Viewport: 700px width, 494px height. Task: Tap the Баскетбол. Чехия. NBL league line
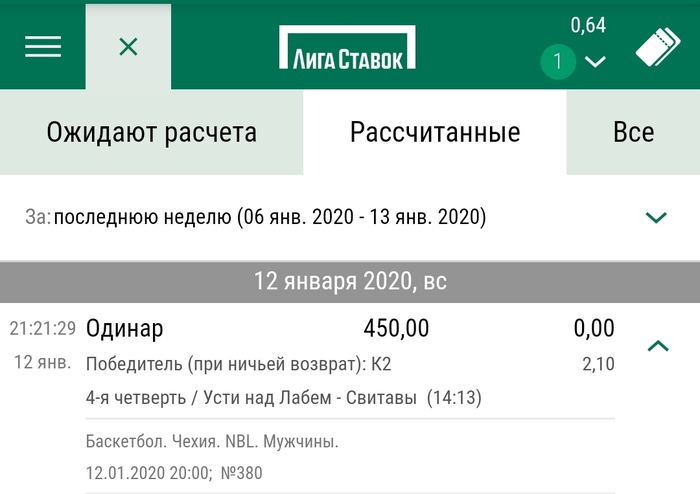point(213,441)
